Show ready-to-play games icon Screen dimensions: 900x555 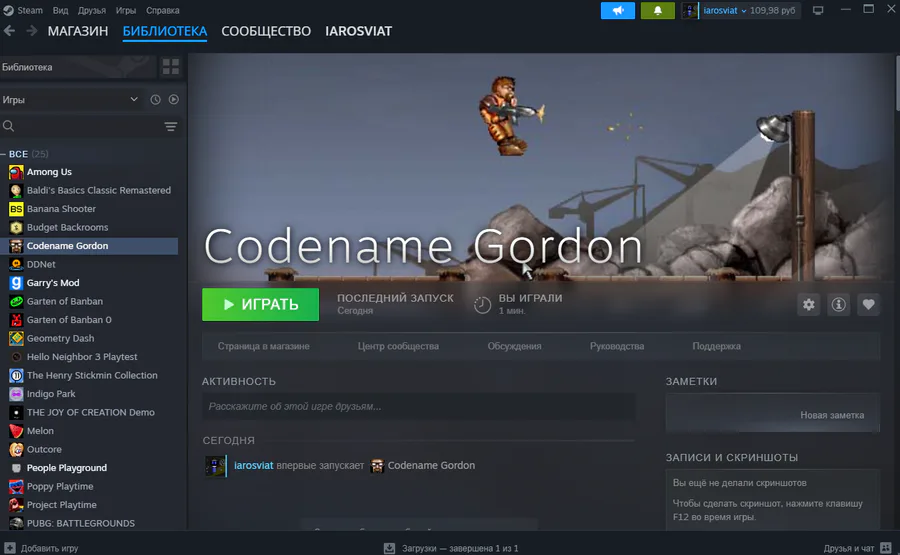[173, 100]
